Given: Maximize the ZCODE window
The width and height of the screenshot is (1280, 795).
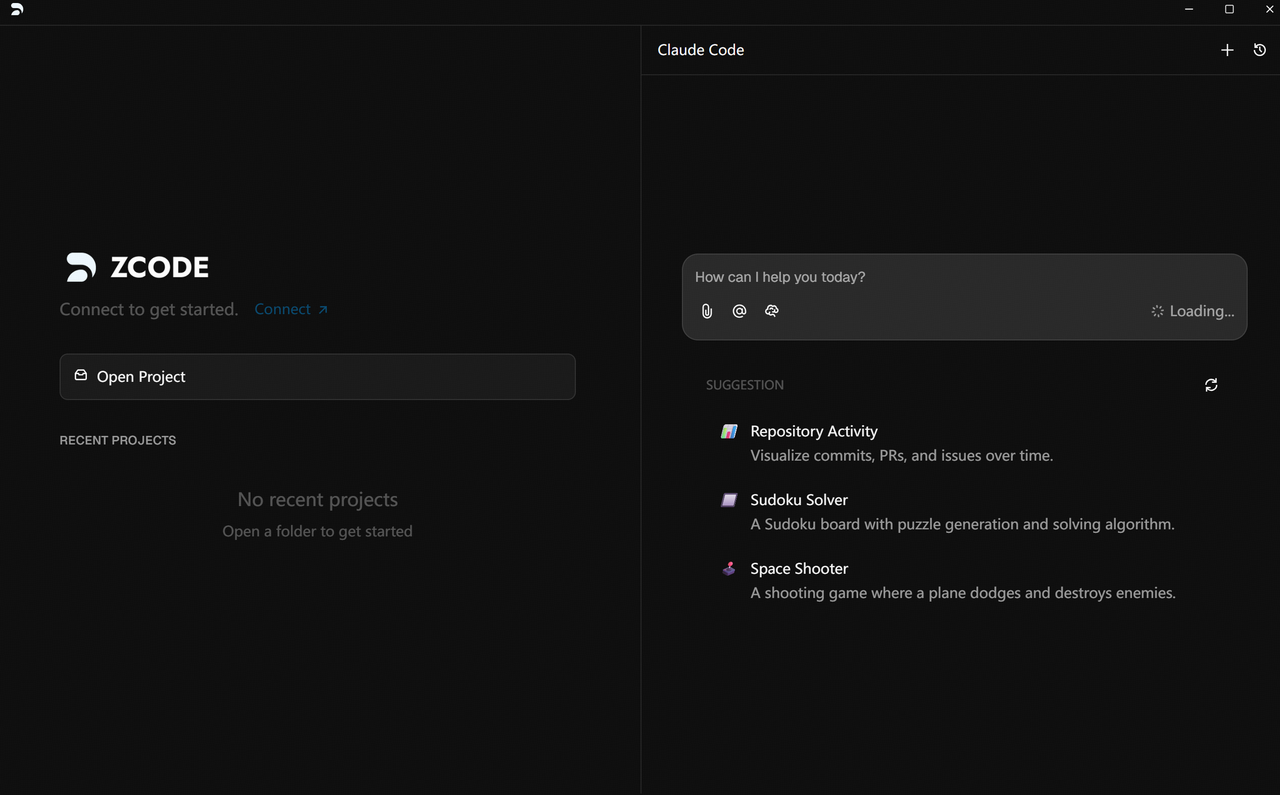Looking at the screenshot, I should [1229, 9].
